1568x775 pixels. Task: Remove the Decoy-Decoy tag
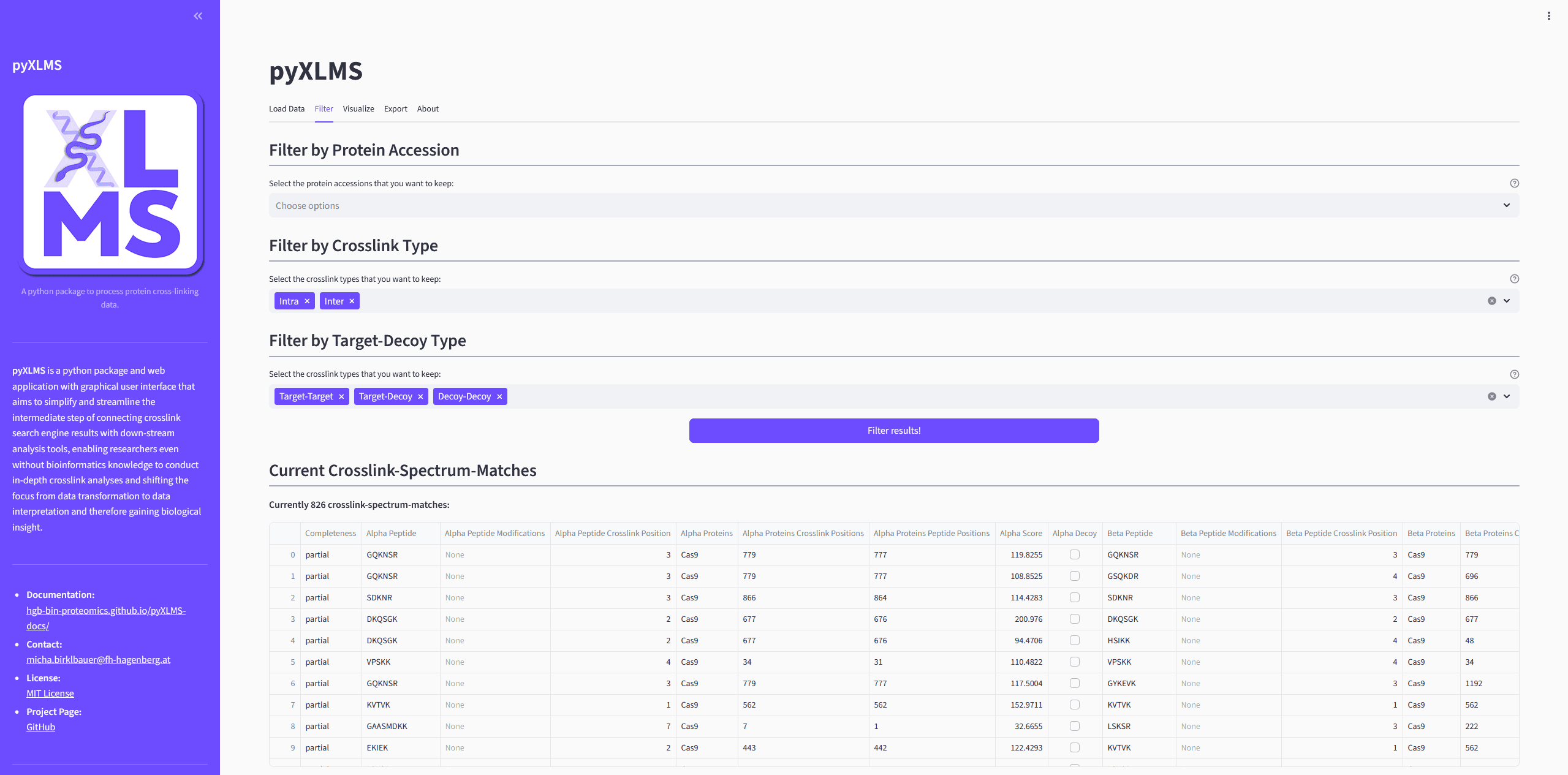[x=499, y=397]
